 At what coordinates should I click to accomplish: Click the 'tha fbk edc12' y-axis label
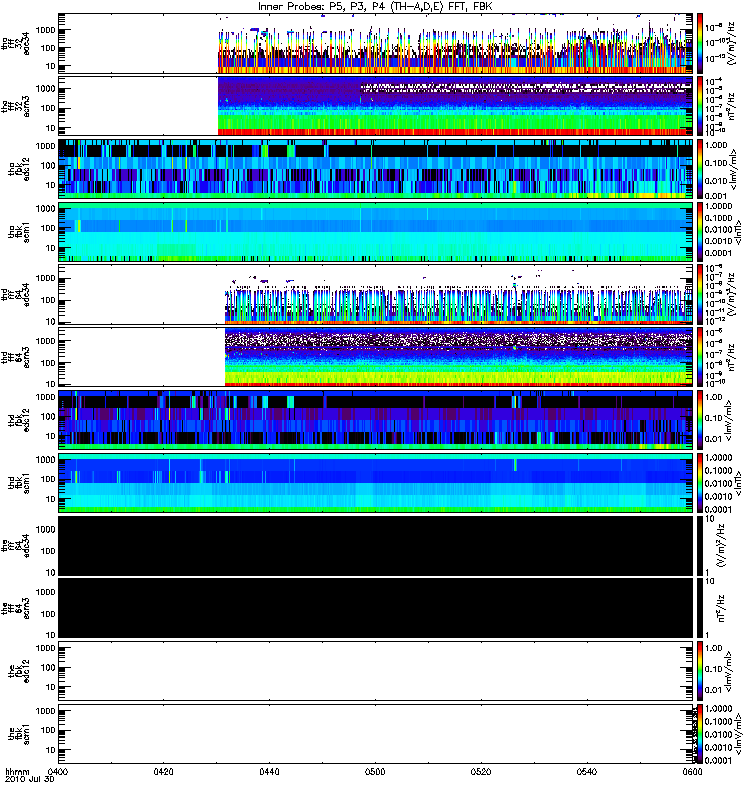point(19,169)
